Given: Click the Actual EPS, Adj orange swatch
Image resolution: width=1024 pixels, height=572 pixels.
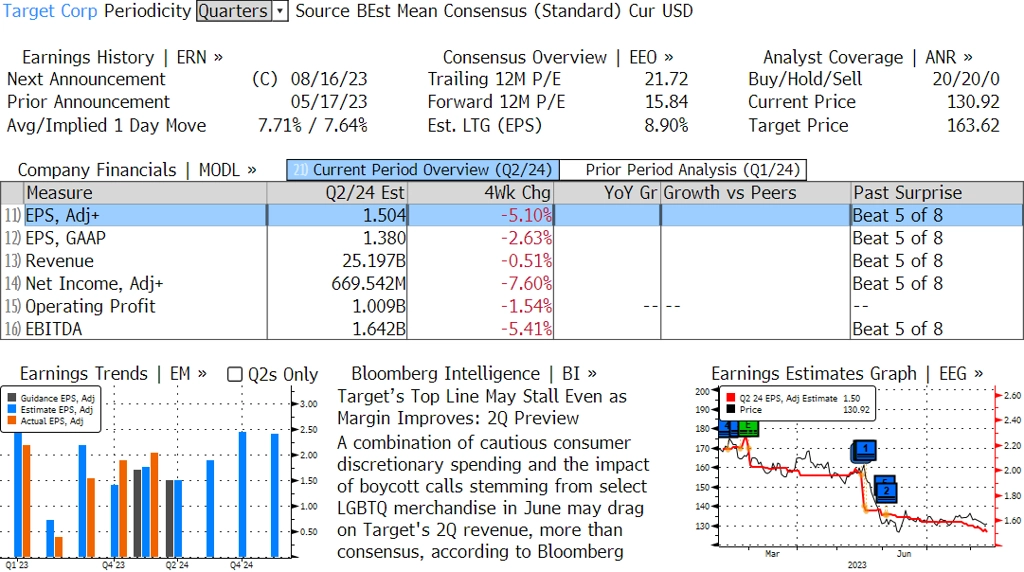Looking at the screenshot, I should [12, 421].
